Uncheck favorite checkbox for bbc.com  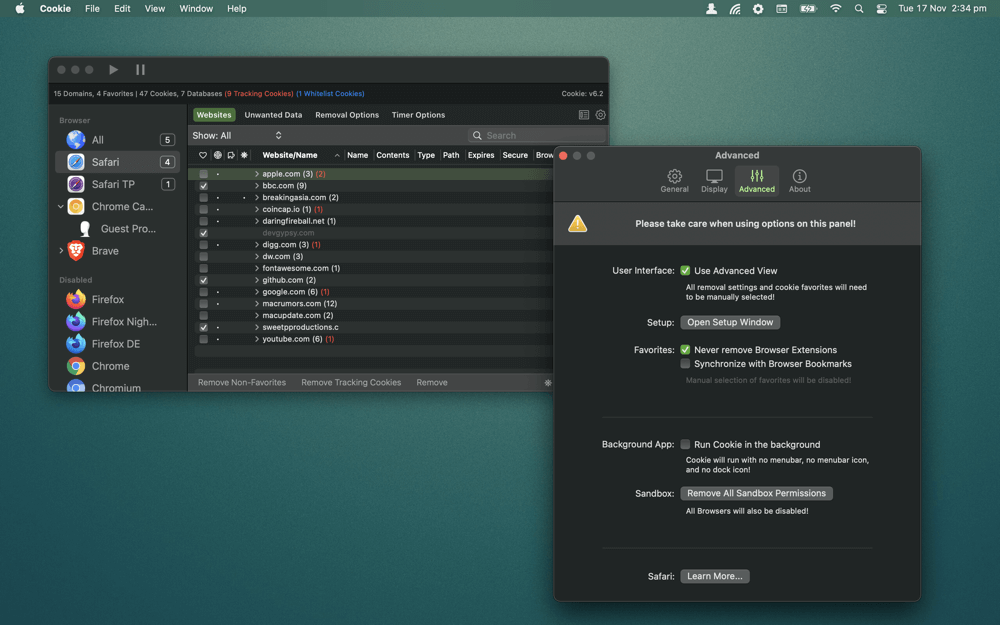203,186
